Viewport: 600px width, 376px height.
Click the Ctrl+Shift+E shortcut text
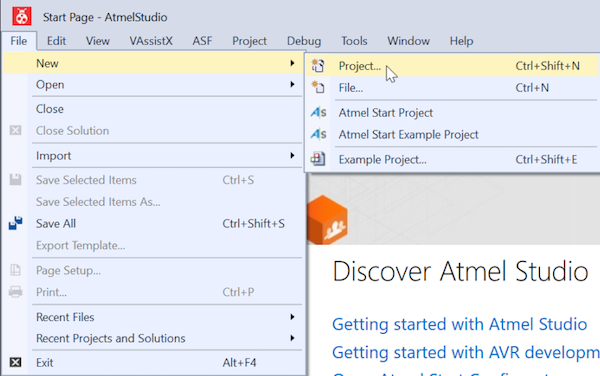(546, 159)
